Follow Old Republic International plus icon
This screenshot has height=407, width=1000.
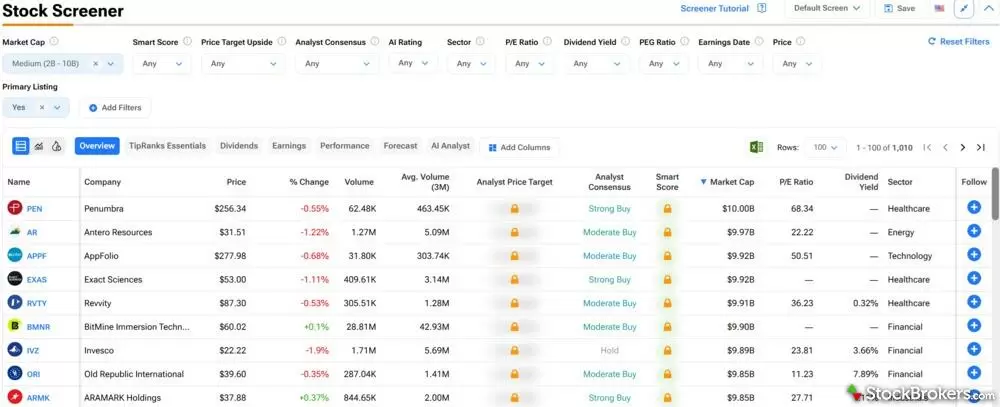pyautogui.click(x=974, y=373)
